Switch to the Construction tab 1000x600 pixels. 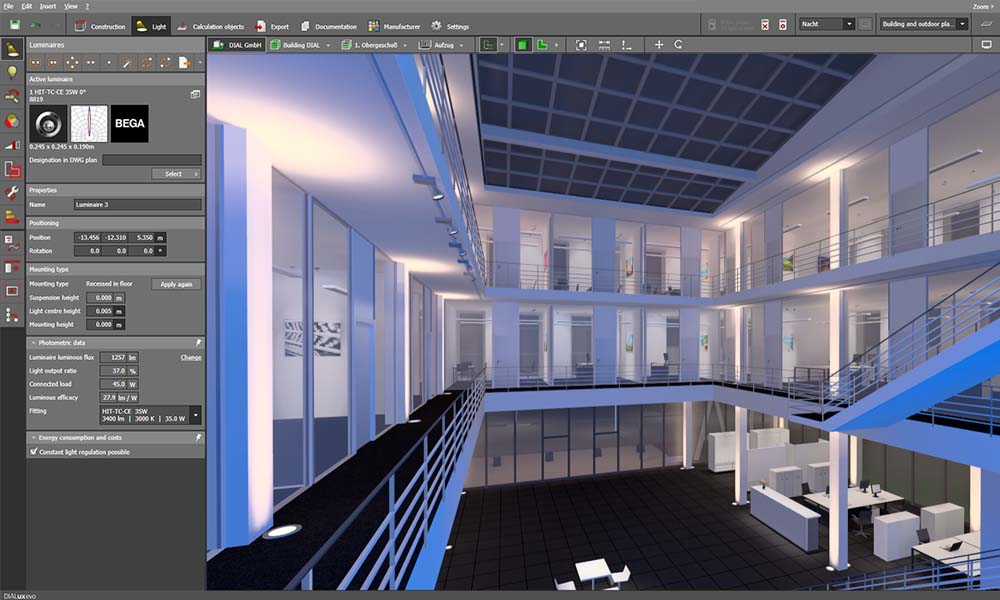(x=100, y=26)
